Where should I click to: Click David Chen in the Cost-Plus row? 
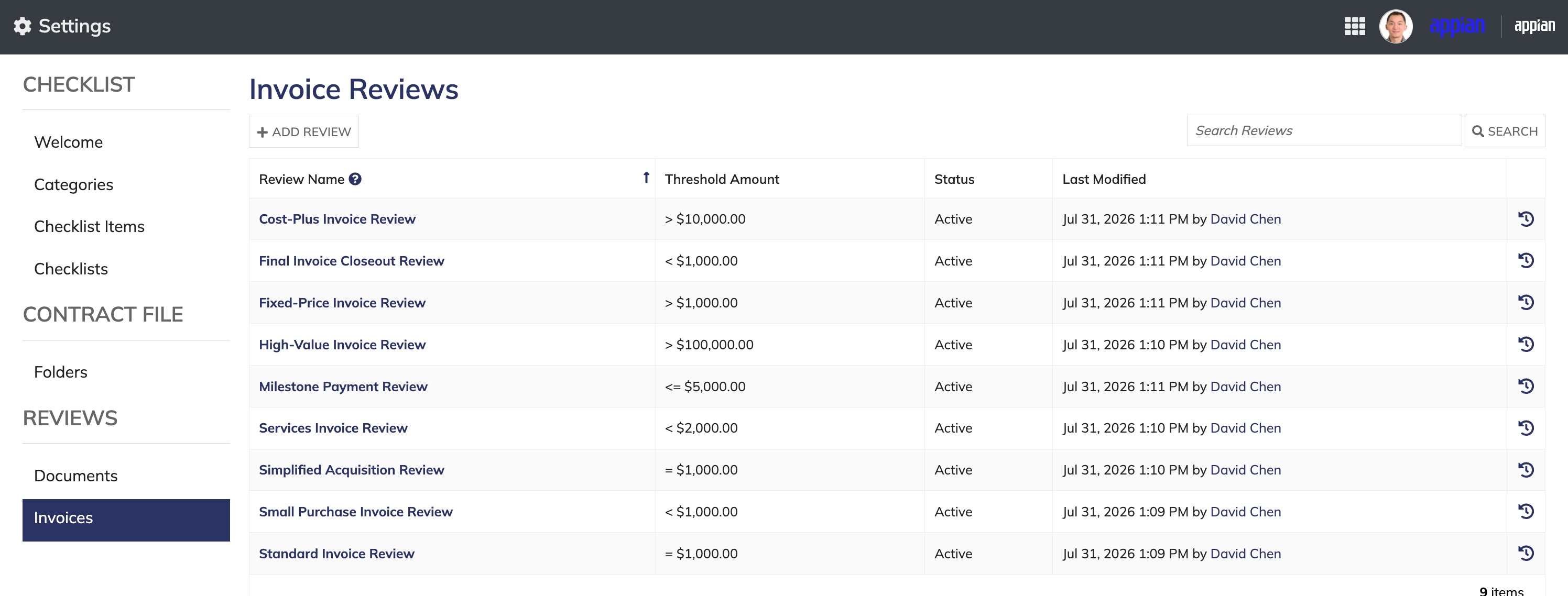coord(1245,219)
